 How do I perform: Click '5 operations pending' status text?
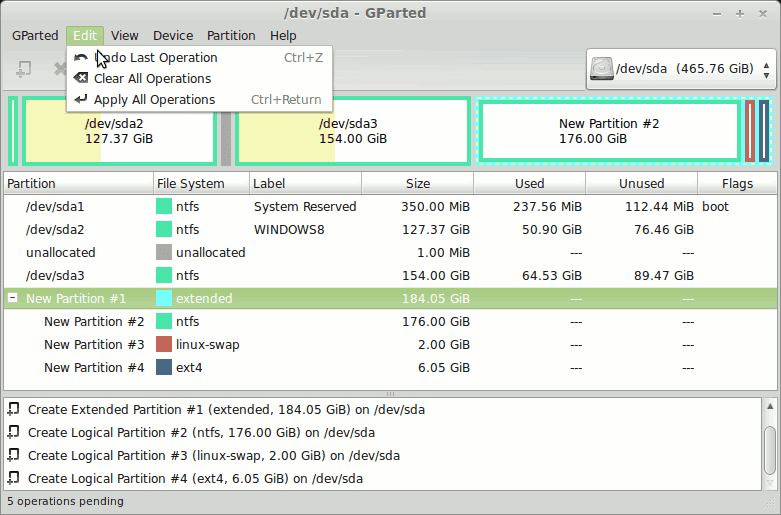65,501
